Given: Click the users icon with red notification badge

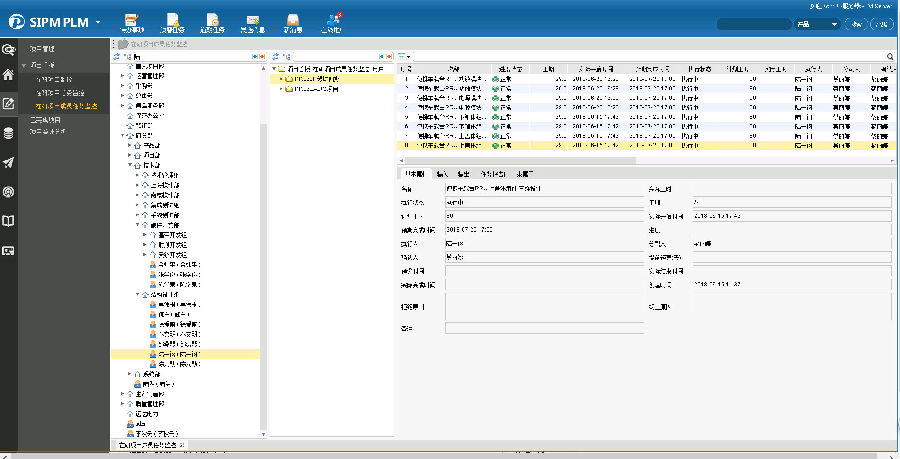Looking at the screenshot, I should point(335,19).
